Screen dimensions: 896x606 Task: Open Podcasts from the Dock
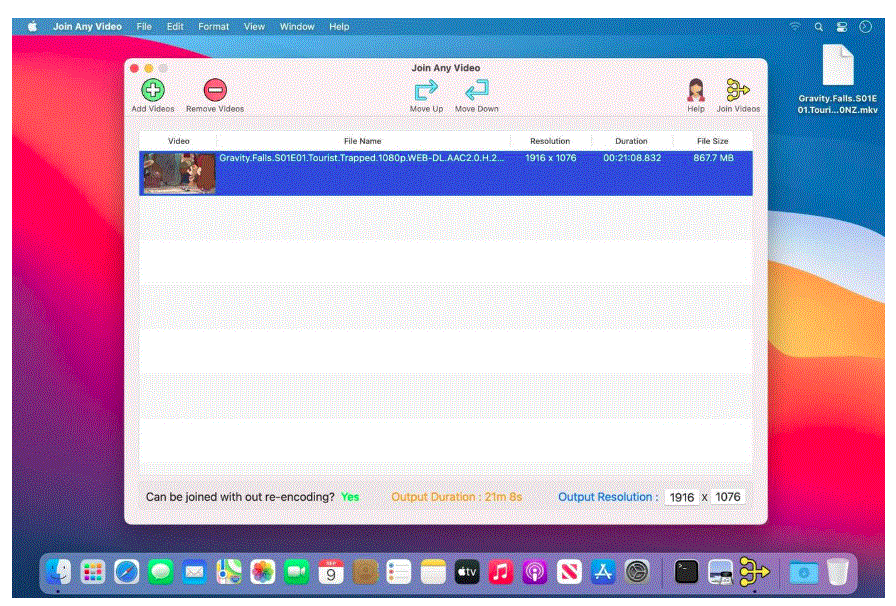click(x=535, y=572)
